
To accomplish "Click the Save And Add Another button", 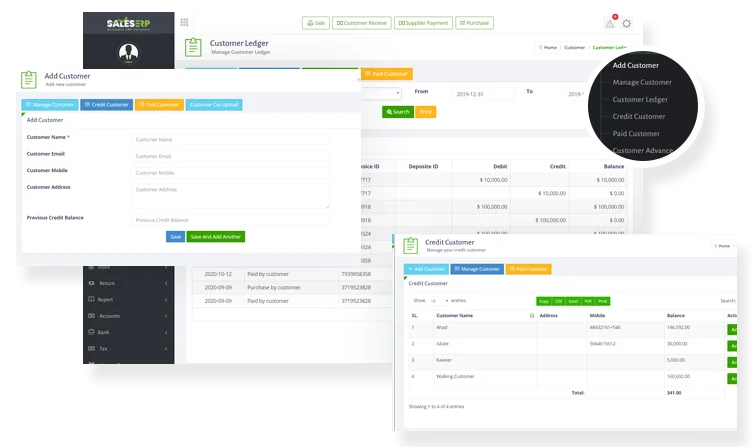I will coord(216,237).
